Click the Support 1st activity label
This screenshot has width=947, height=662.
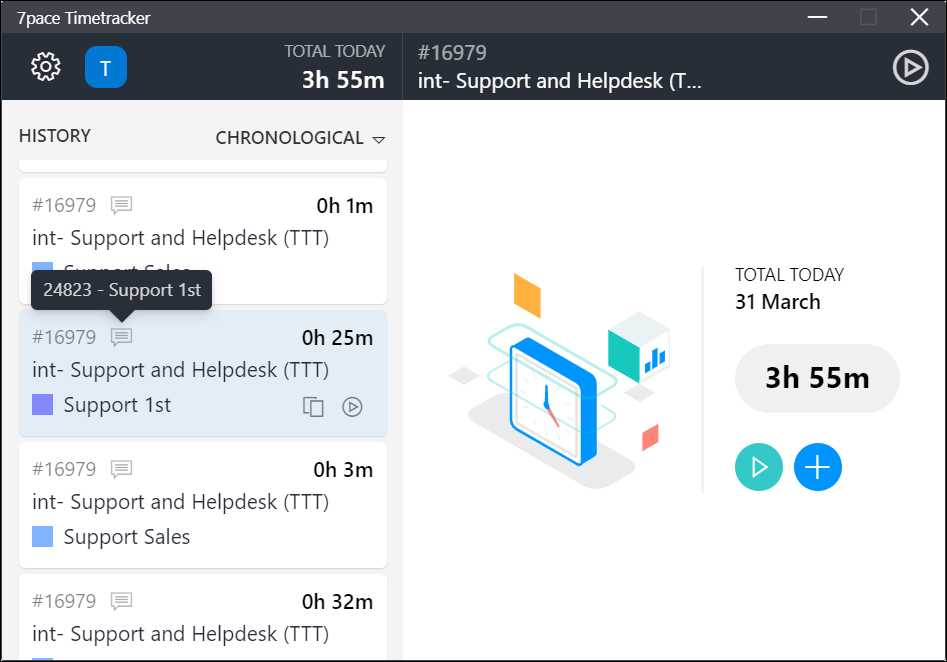point(117,405)
